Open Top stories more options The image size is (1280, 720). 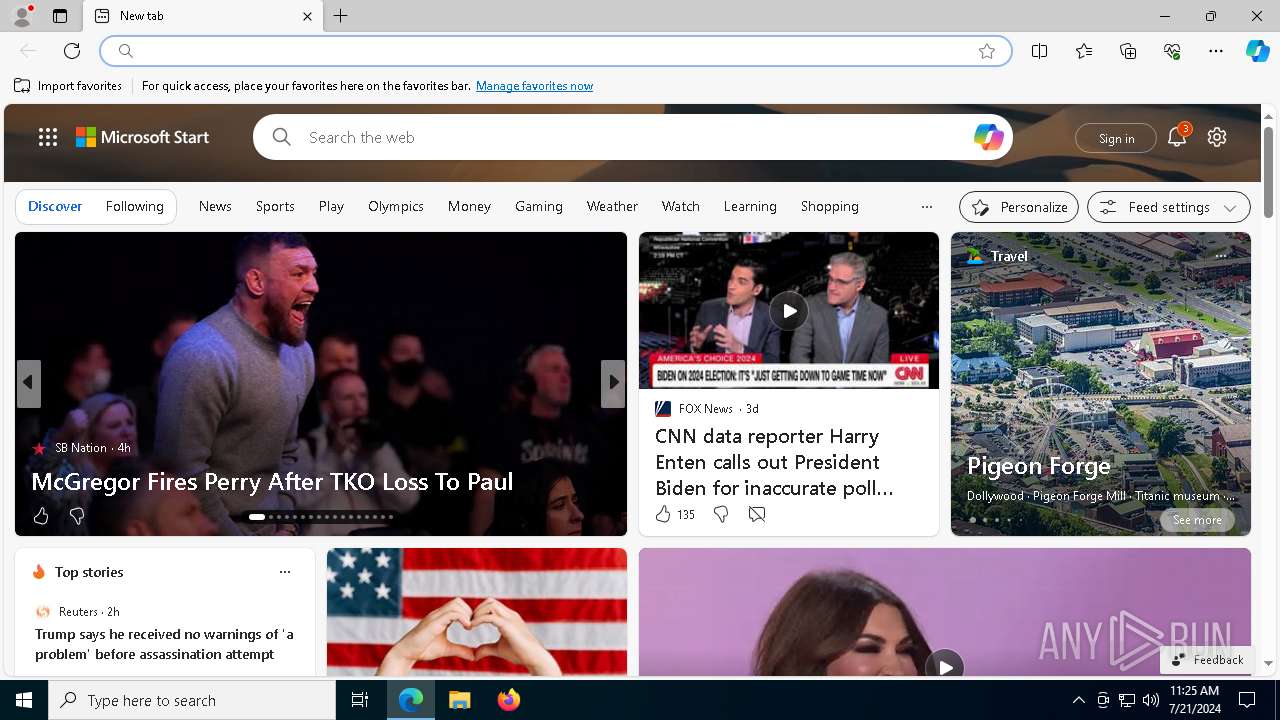285,572
